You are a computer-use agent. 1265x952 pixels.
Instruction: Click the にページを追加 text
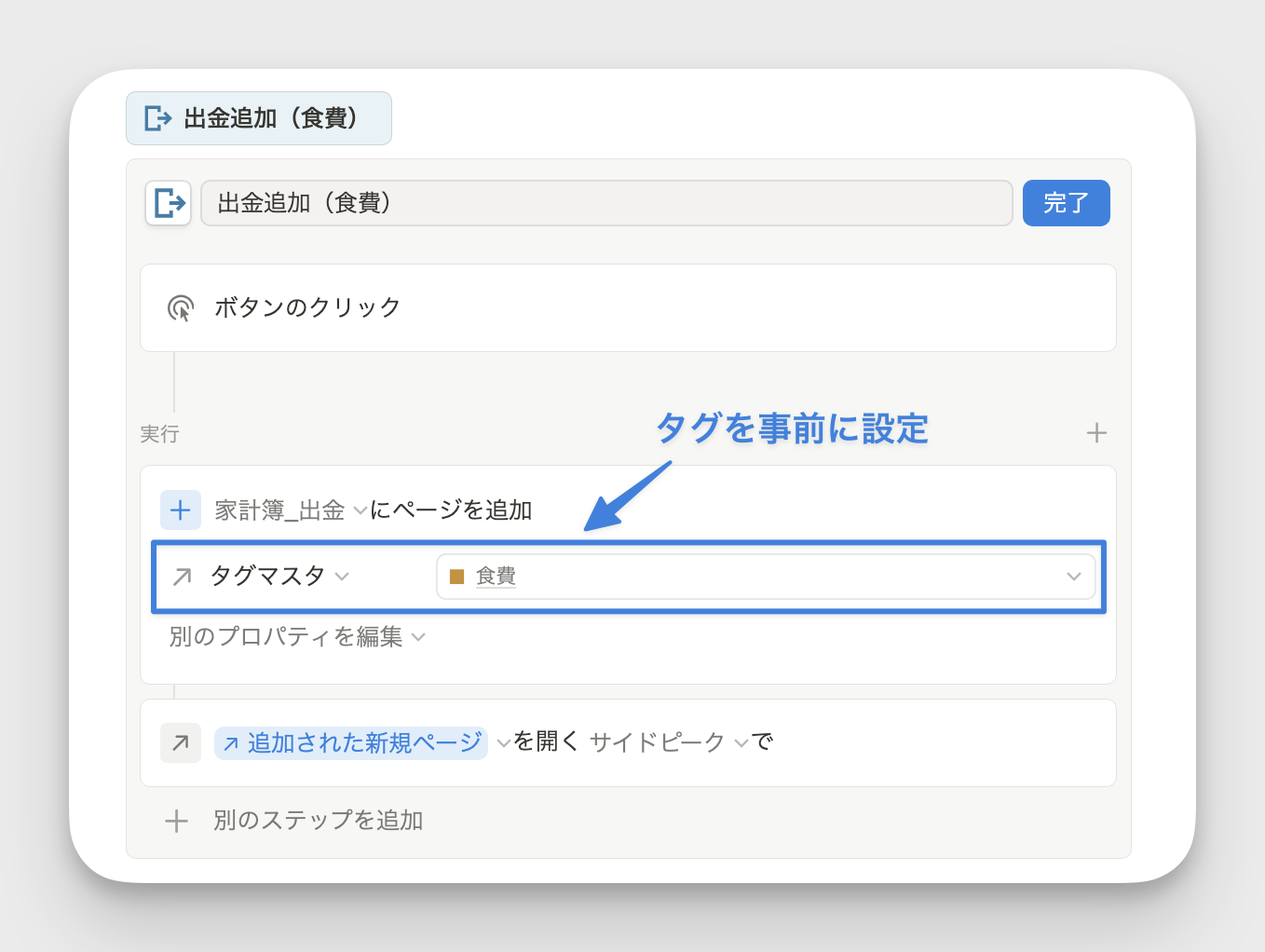click(x=452, y=510)
